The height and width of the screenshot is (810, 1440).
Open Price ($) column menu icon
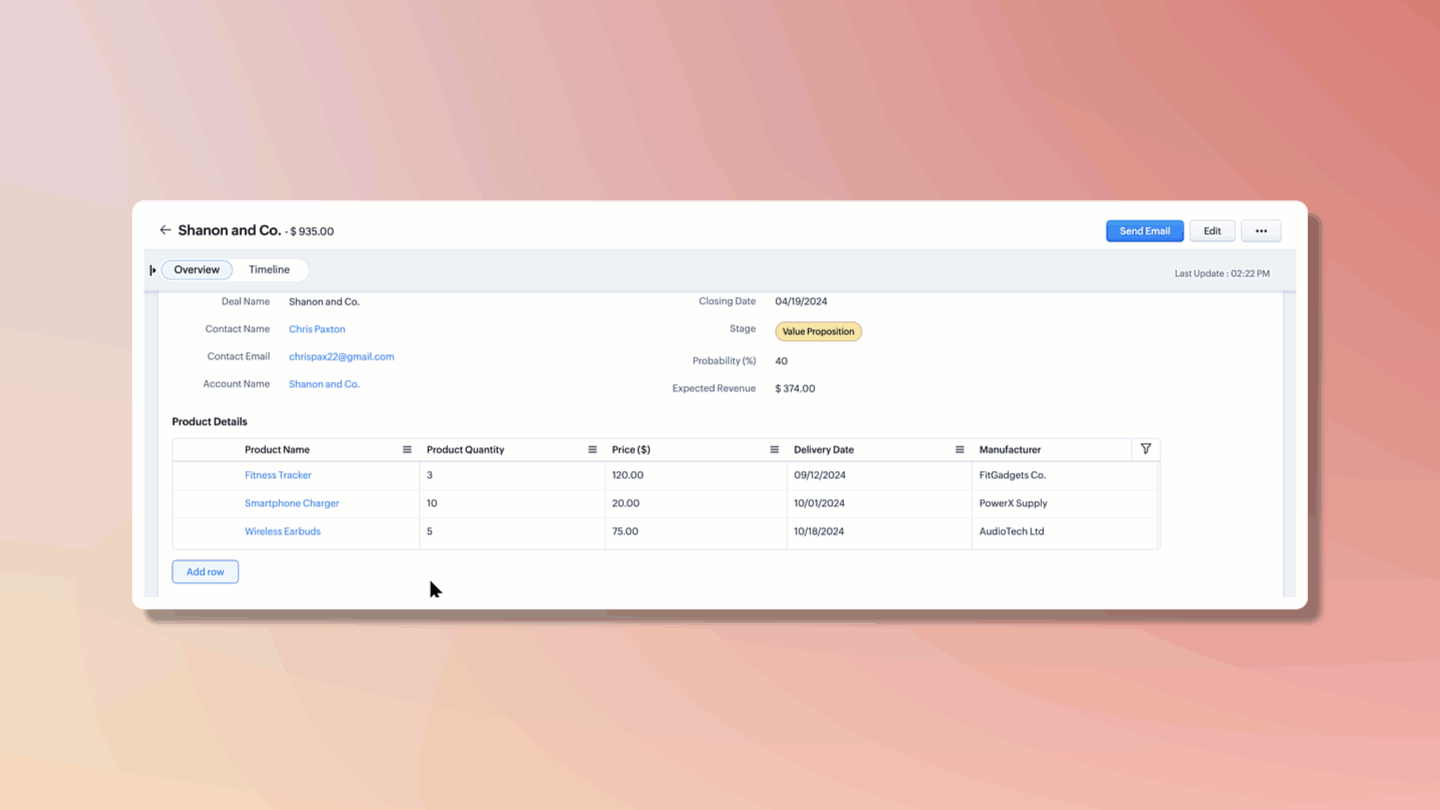pos(774,450)
